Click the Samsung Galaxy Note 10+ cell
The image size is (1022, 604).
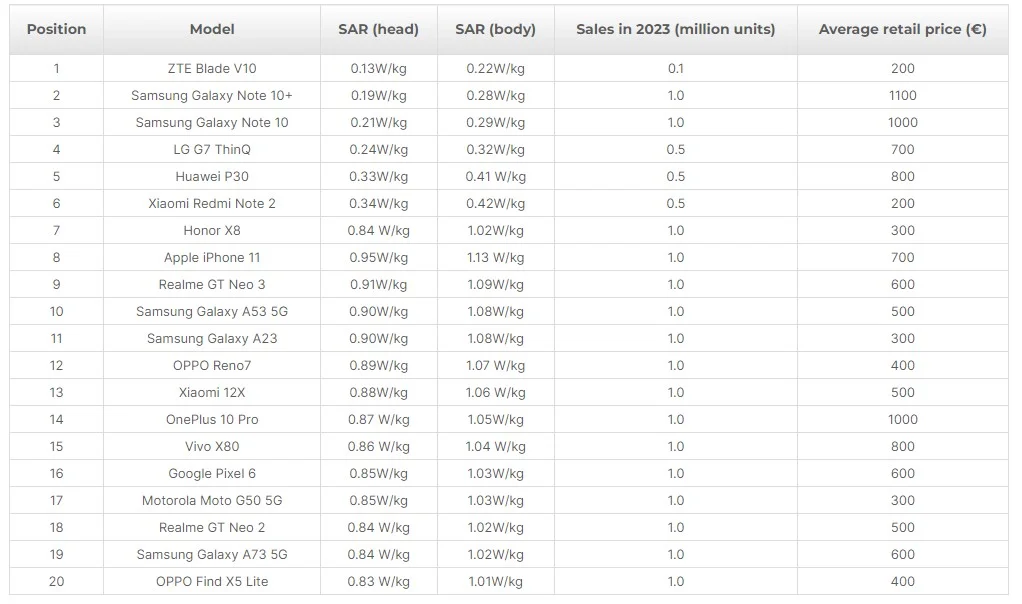coord(212,96)
